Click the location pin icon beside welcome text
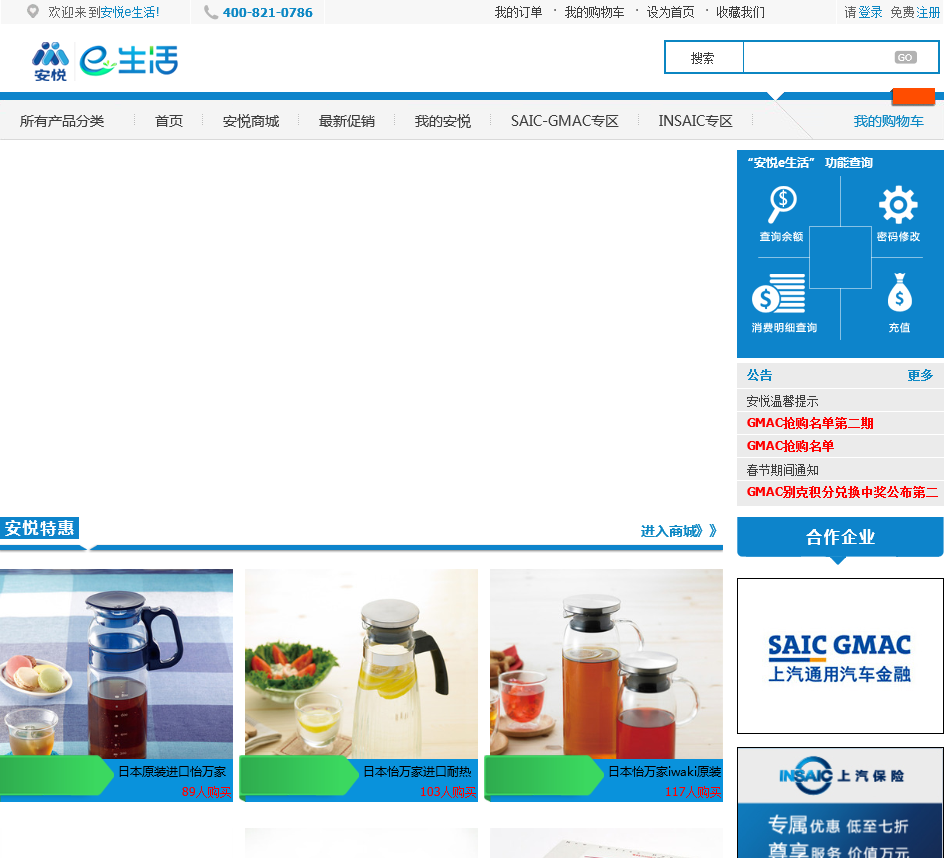 33,11
